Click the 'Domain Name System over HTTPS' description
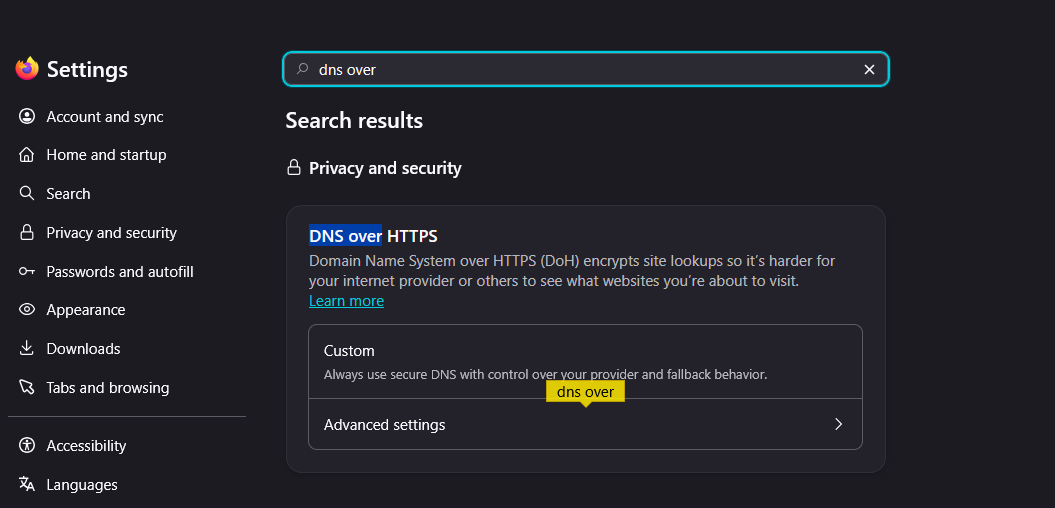Image resolution: width=1055 pixels, height=508 pixels. (572, 270)
